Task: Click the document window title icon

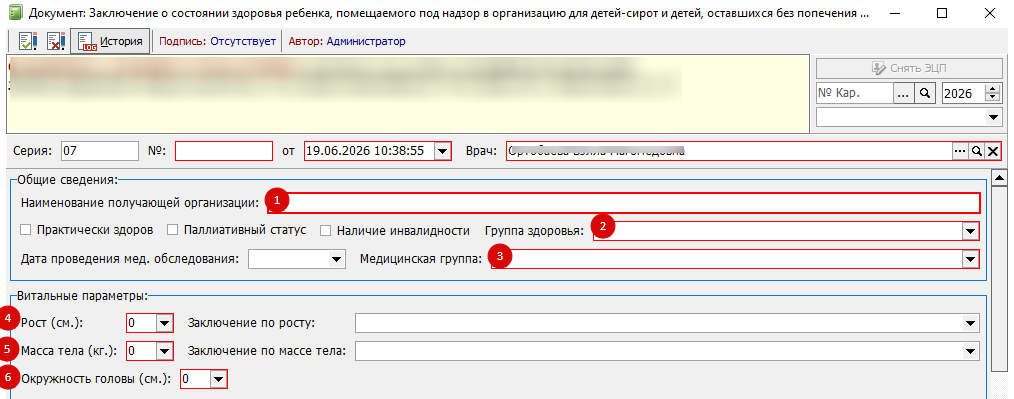Action: click(17, 12)
